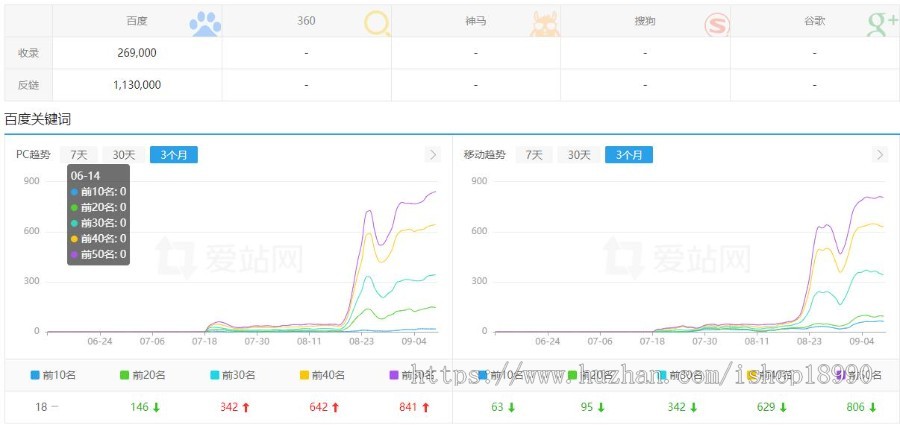Viewport: 900px width, 425px height.
Task: Click the Baidu paw icon in the header
Action: [205, 24]
